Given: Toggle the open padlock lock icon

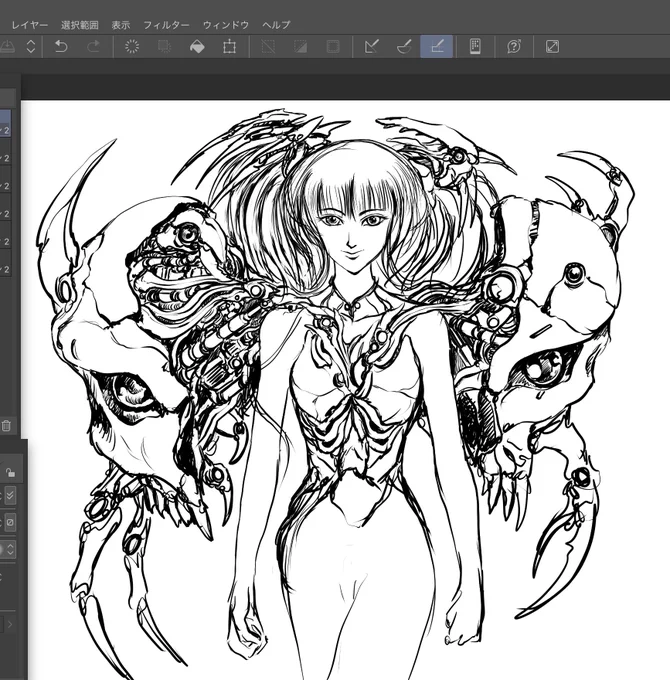Looking at the screenshot, I should pyautogui.click(x=10, y=473).
